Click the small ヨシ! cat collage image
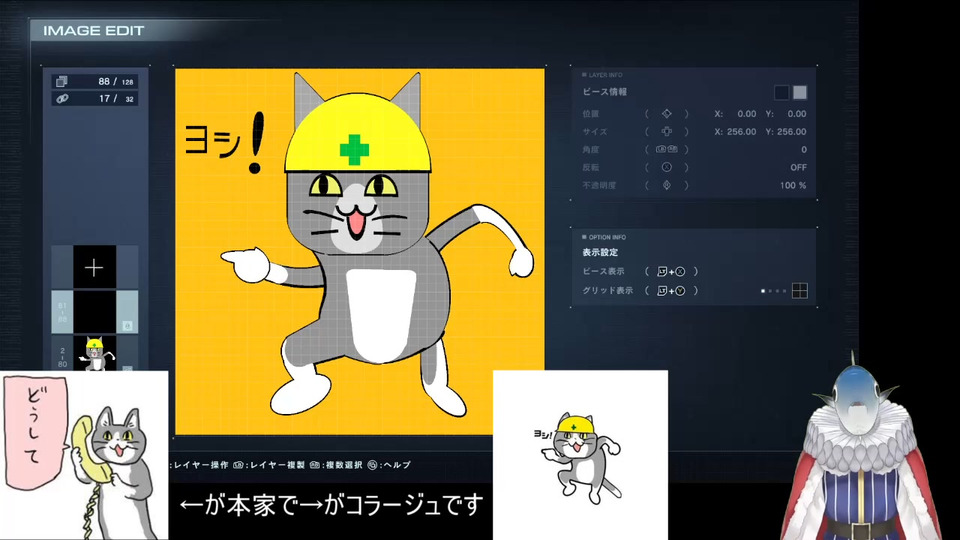Viewport: 960px width, 540px height. [580, 455]
